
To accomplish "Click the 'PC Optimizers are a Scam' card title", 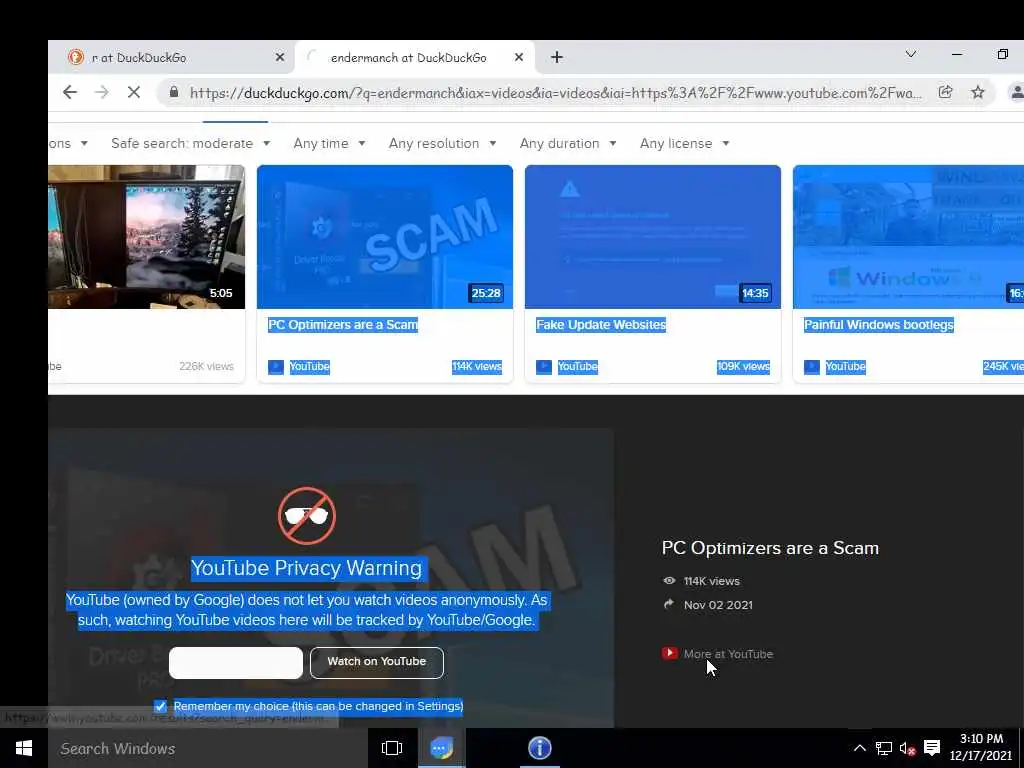I will point(343,325).
